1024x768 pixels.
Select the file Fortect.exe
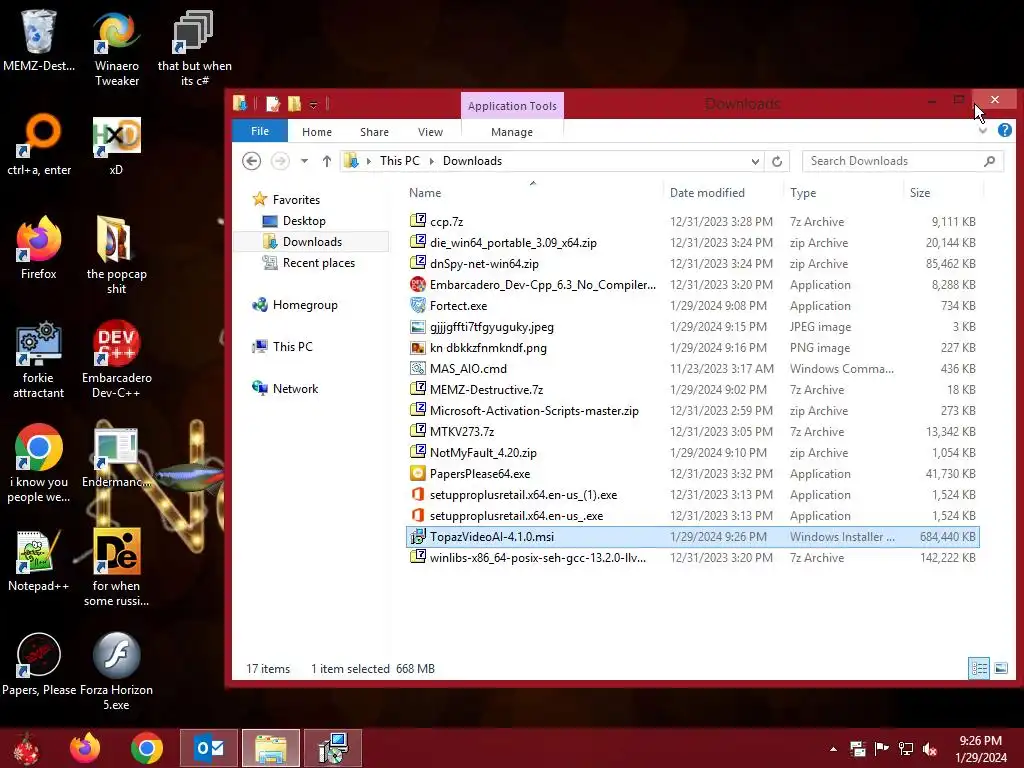pos(692,306)
